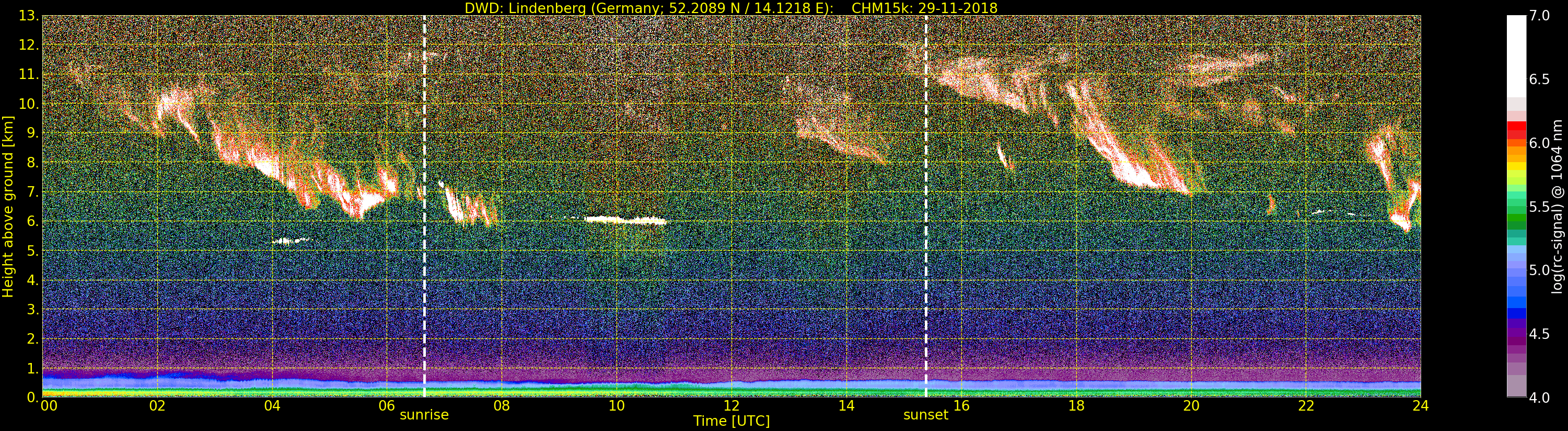Click the plot title mentioning DWD Lindenberg
The width and height of the screenshot is (1568, 431).
pyautogui.click(x=731, y=8)
